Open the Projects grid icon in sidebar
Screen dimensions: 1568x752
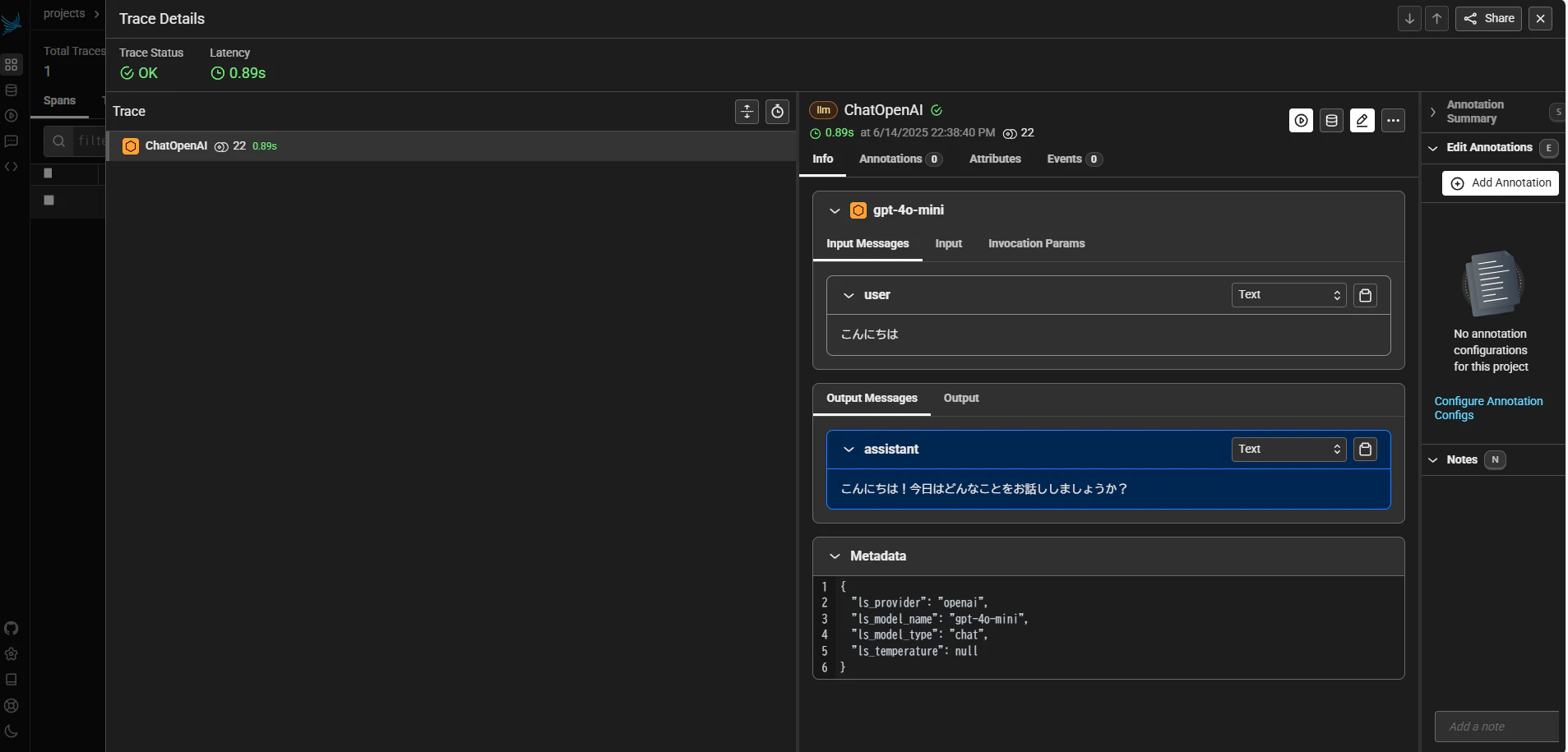12,64
